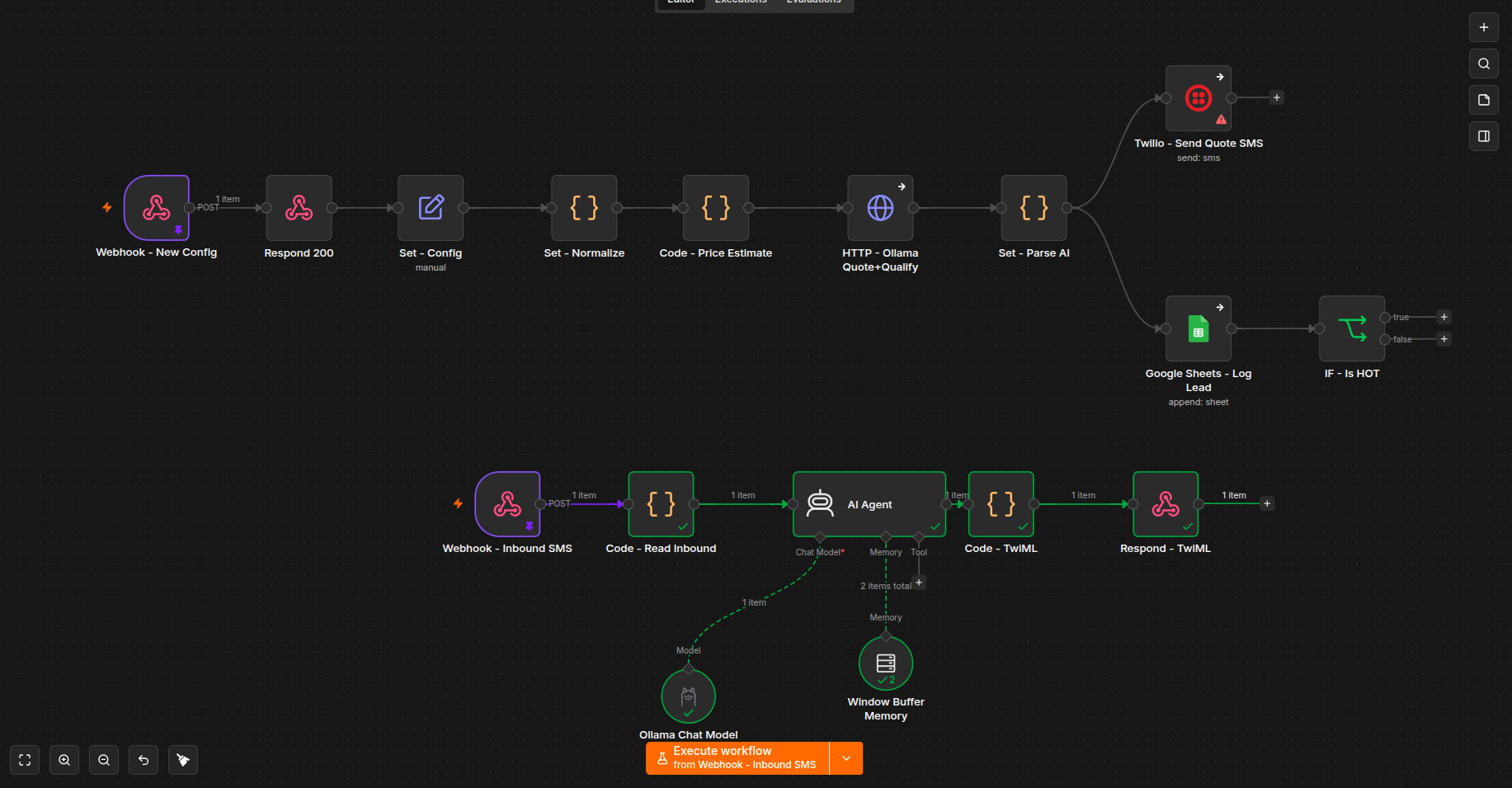Click the pin icon on Webhook - New Config
The width and height of the screenshot is (1512, 788).
tap(178, 230)
